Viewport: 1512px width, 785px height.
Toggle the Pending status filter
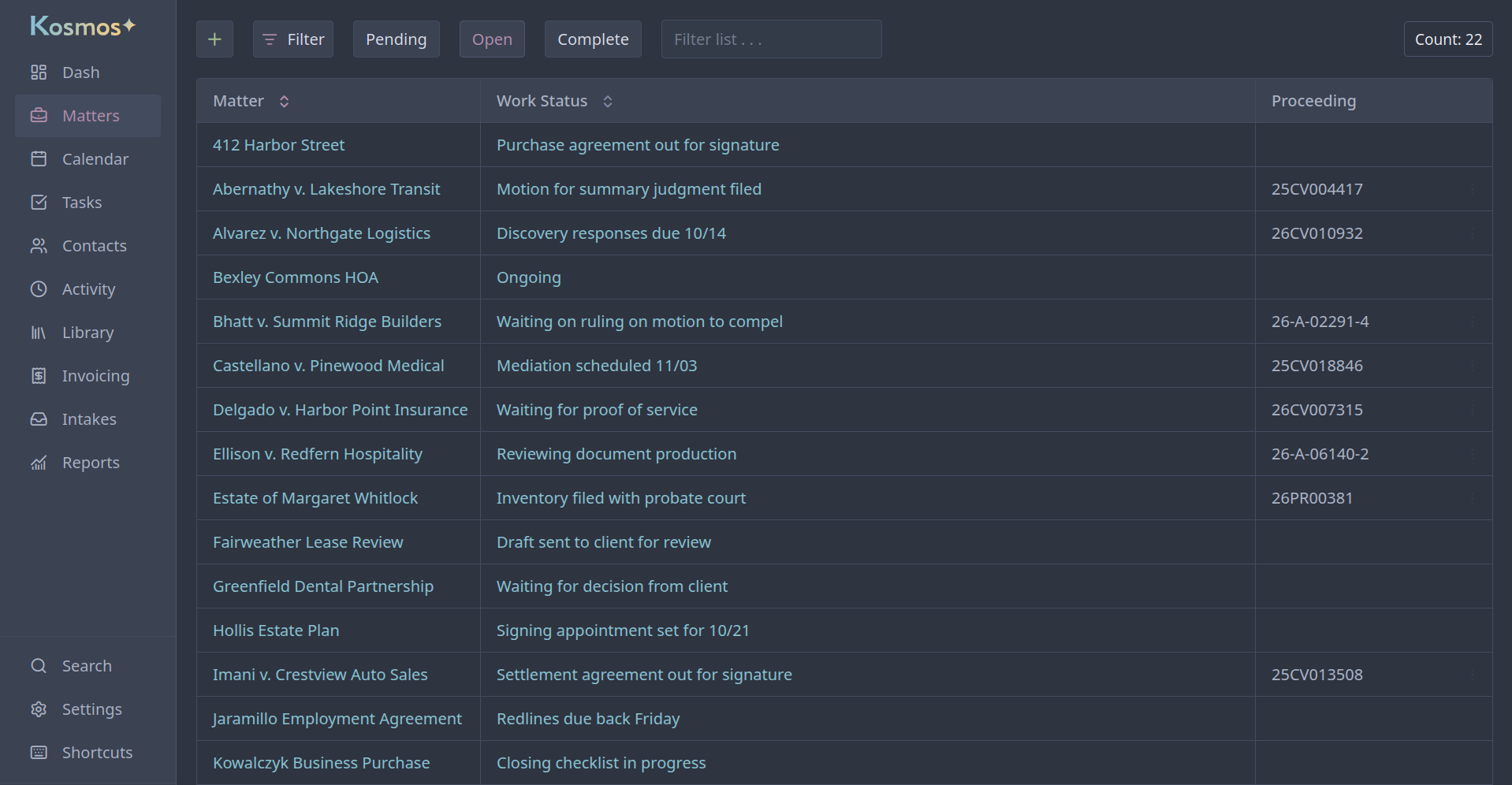pyautogui.click(x=396, y=39)
